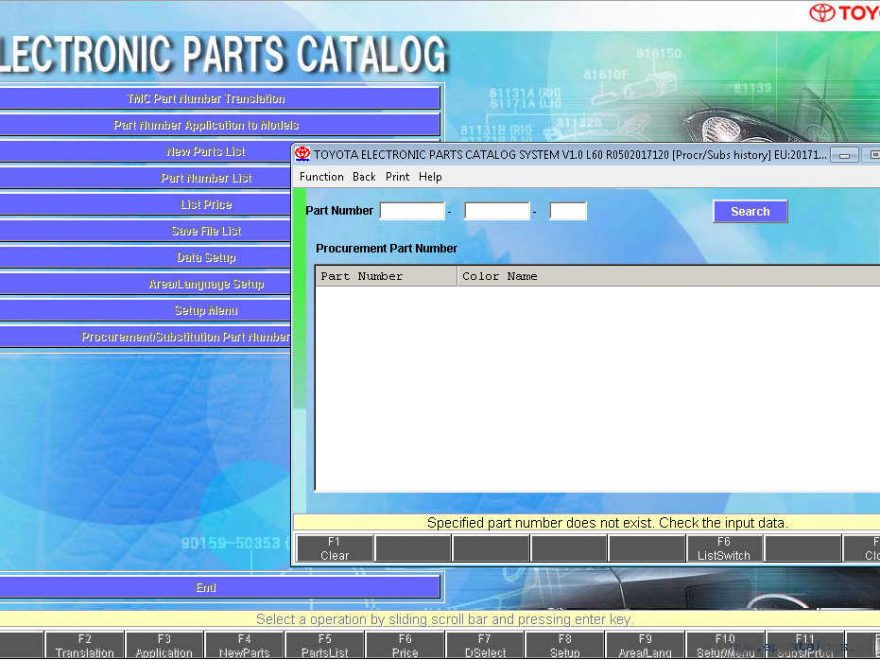Click the F3 Application key button
This screenshot has width=880, height=660.
tap(164, 645)
